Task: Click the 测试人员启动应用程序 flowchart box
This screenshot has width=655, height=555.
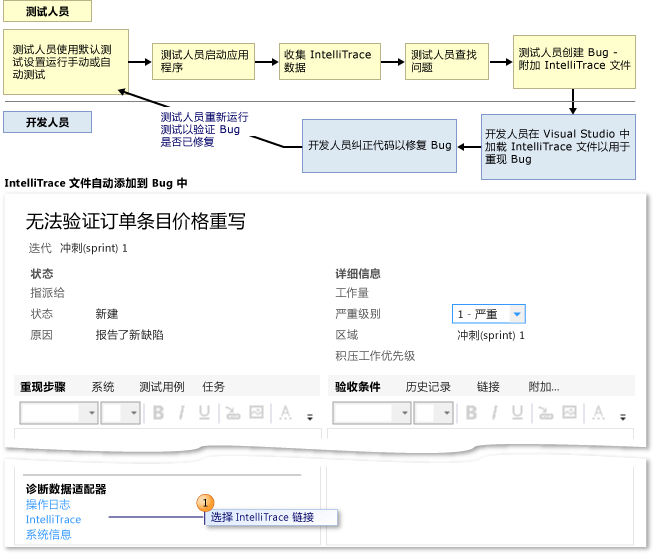Action: (x=203, y=61)
